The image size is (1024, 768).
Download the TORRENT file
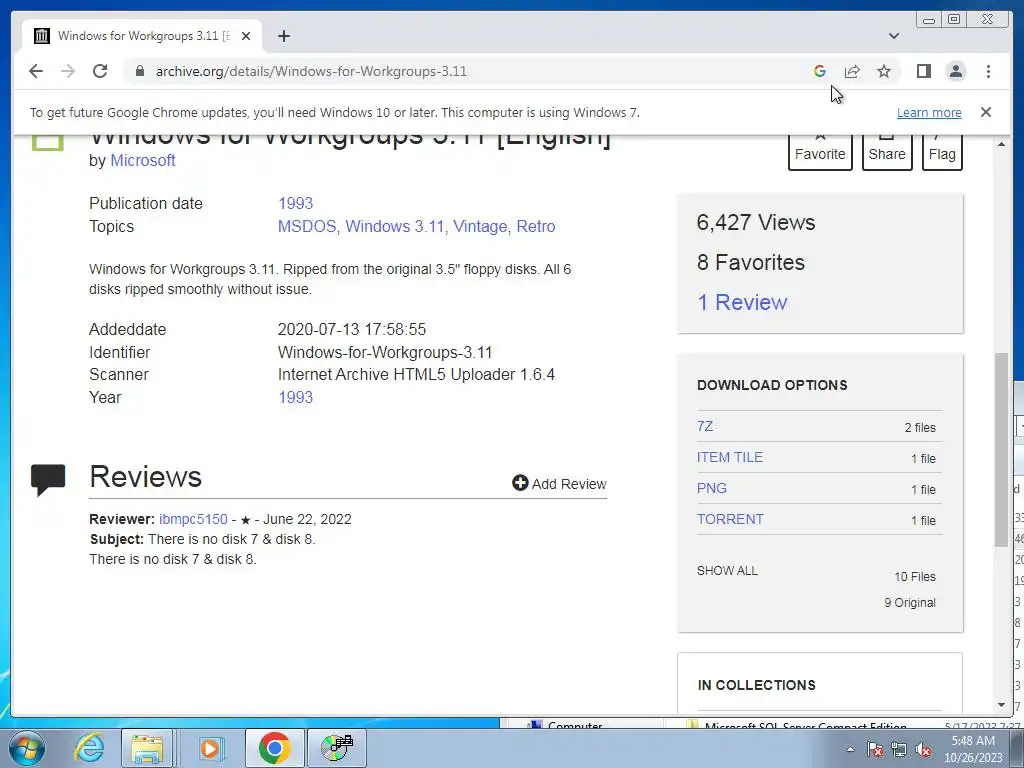click(x=730, y=519)
